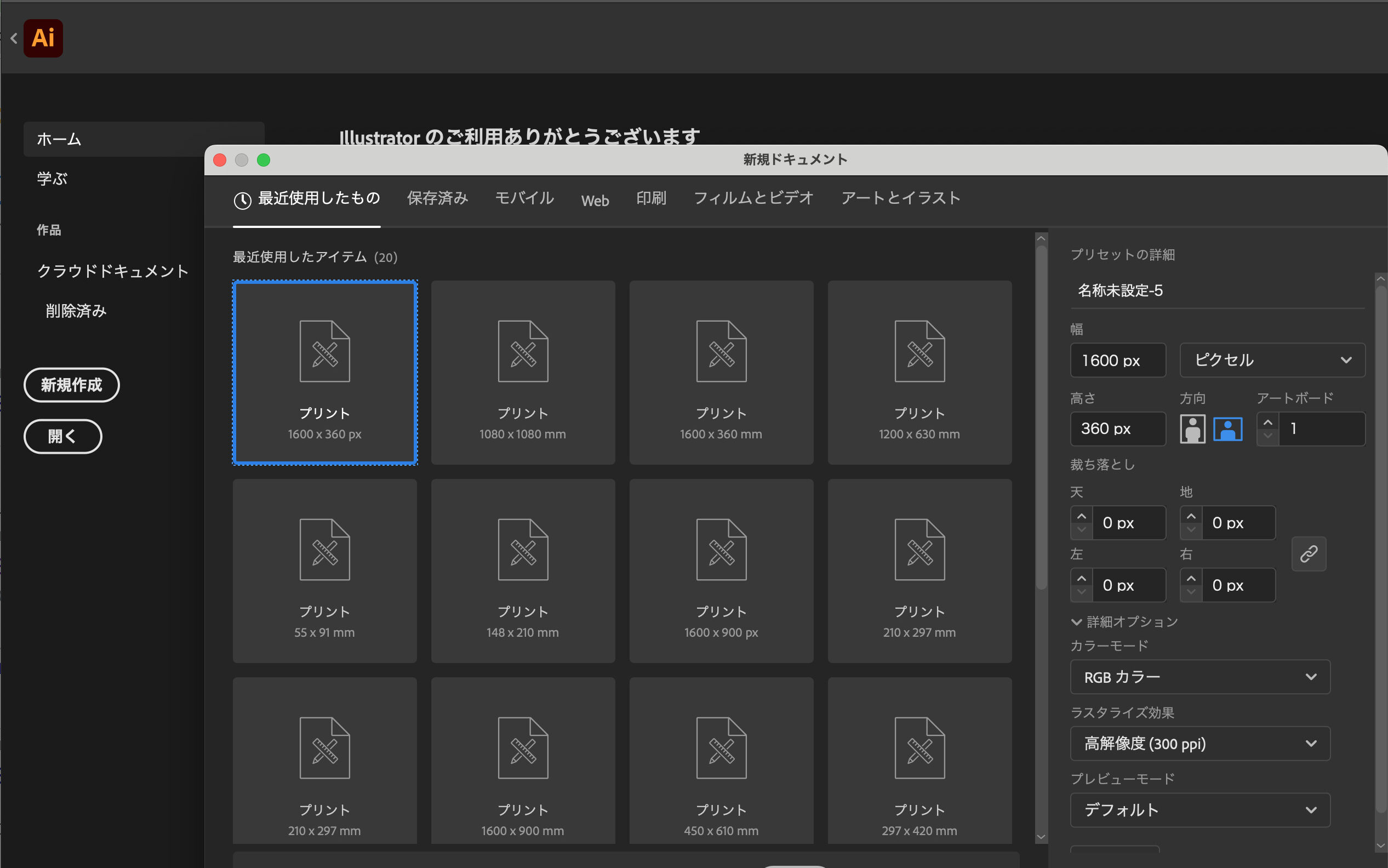Open the 高解像度 (300 ppi) raster dropdown

pos(1199,744)
